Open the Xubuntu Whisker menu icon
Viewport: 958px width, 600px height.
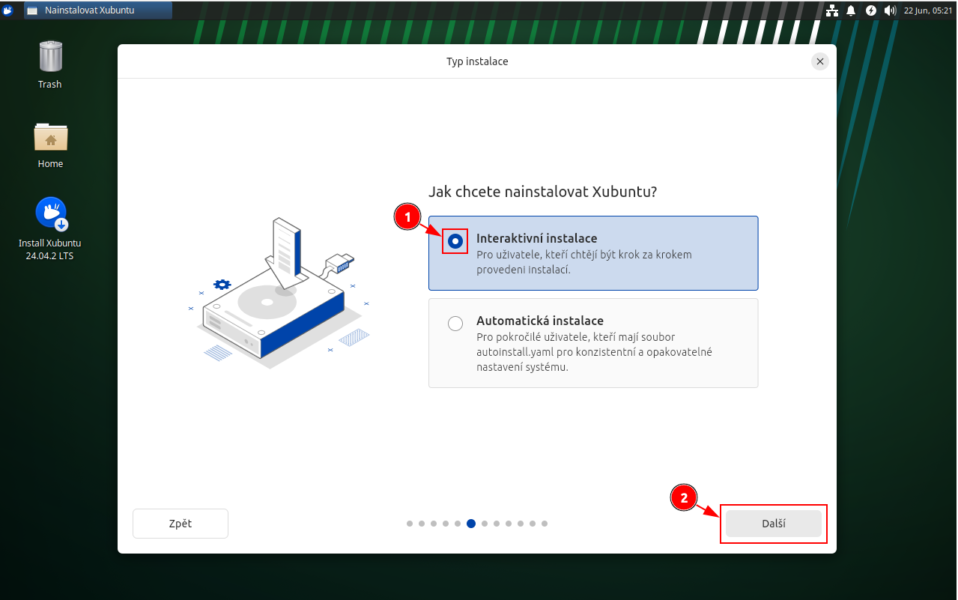point(8,10)
